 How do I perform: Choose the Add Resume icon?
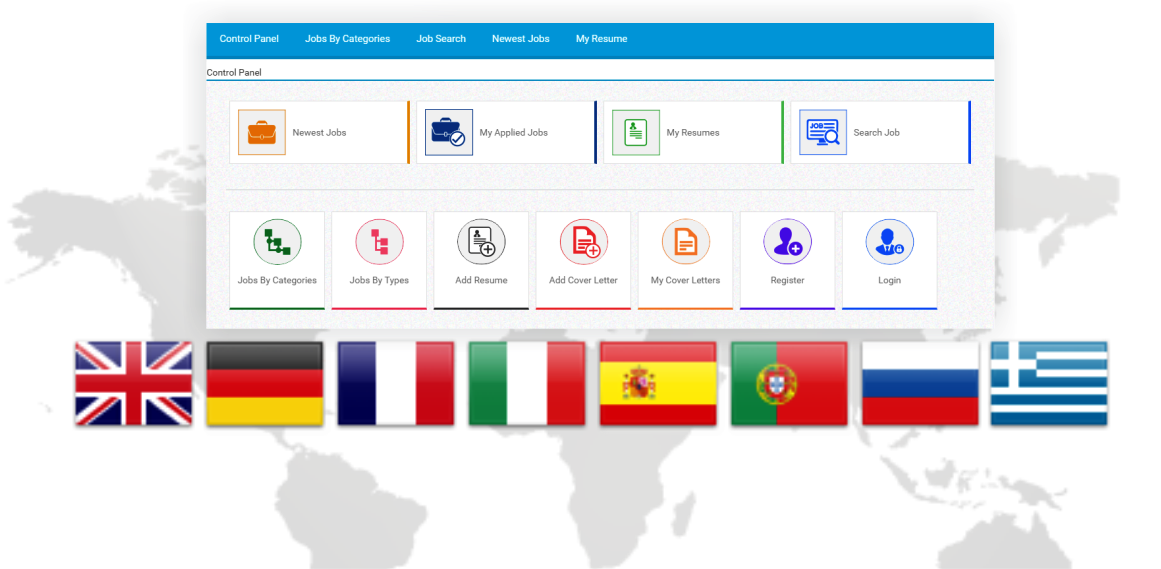coord(481,242)
